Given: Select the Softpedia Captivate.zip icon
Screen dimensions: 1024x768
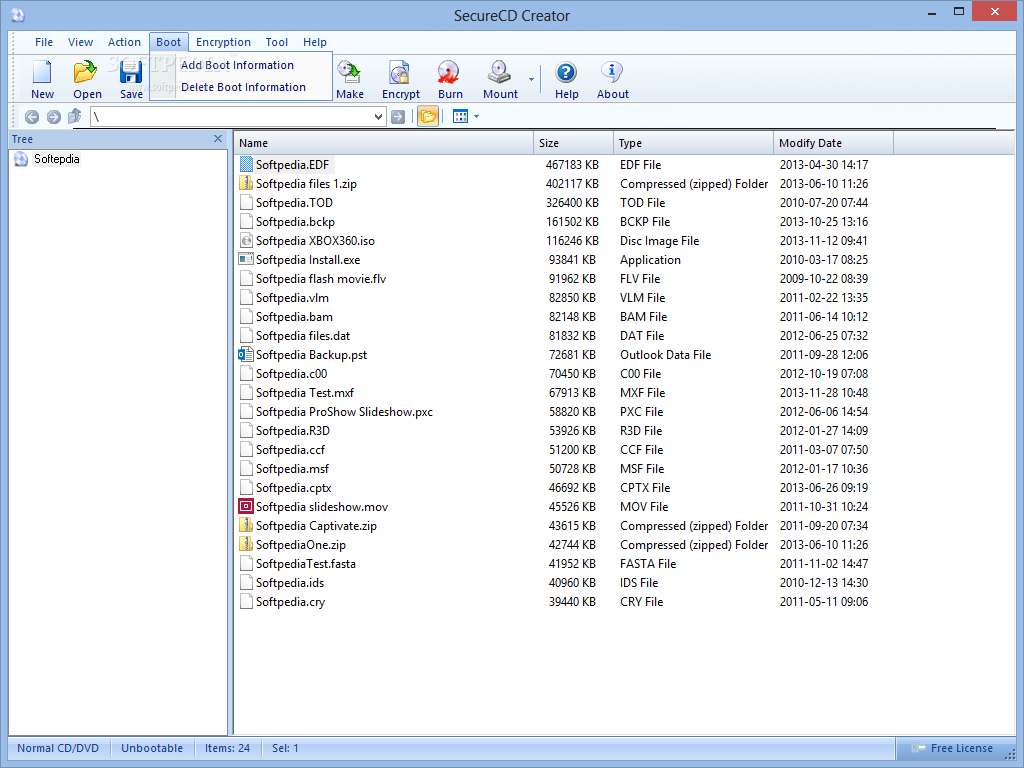Looking at the screenshot, I should click(246, 525).
